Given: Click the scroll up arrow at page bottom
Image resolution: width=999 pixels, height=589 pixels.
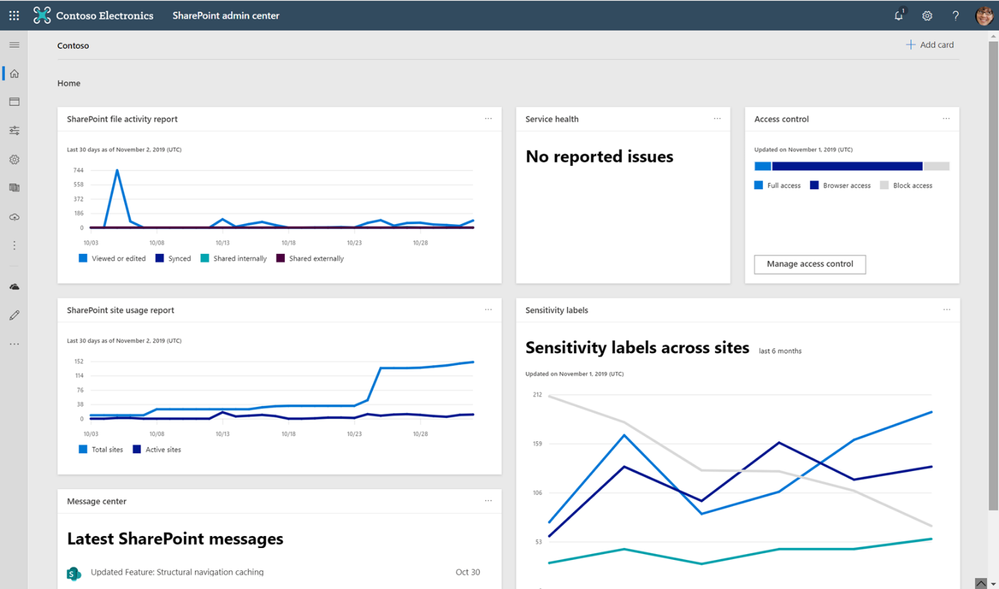Looking at the screenshot, I should tap(981, 583).
